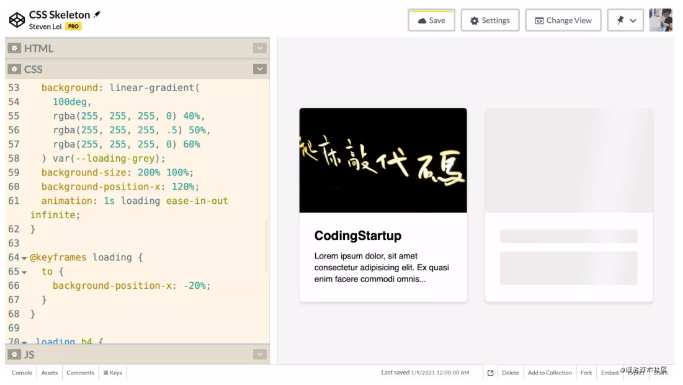Open the Assets tab
Viewport: 683px width, 385px height.
pyautogui.click(x=49, y=373)
